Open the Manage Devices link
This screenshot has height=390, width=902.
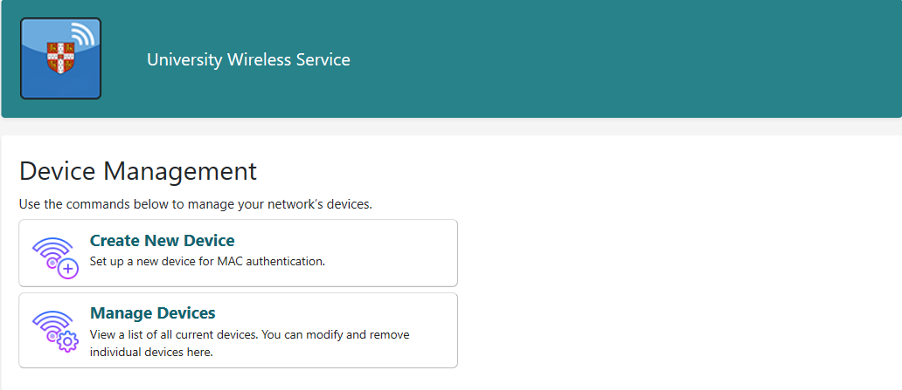152,313
